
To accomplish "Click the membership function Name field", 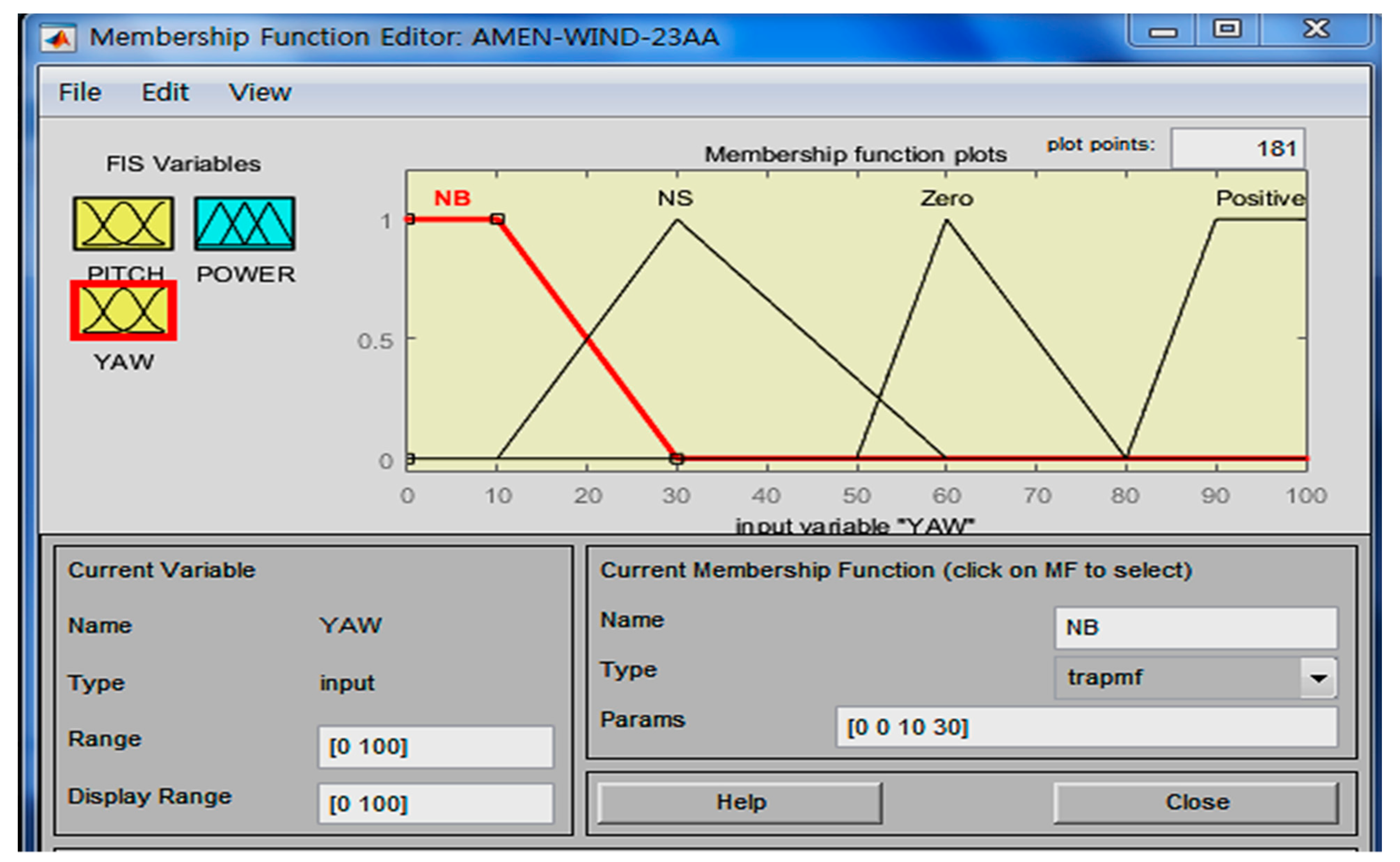I will coord(1195,628).
